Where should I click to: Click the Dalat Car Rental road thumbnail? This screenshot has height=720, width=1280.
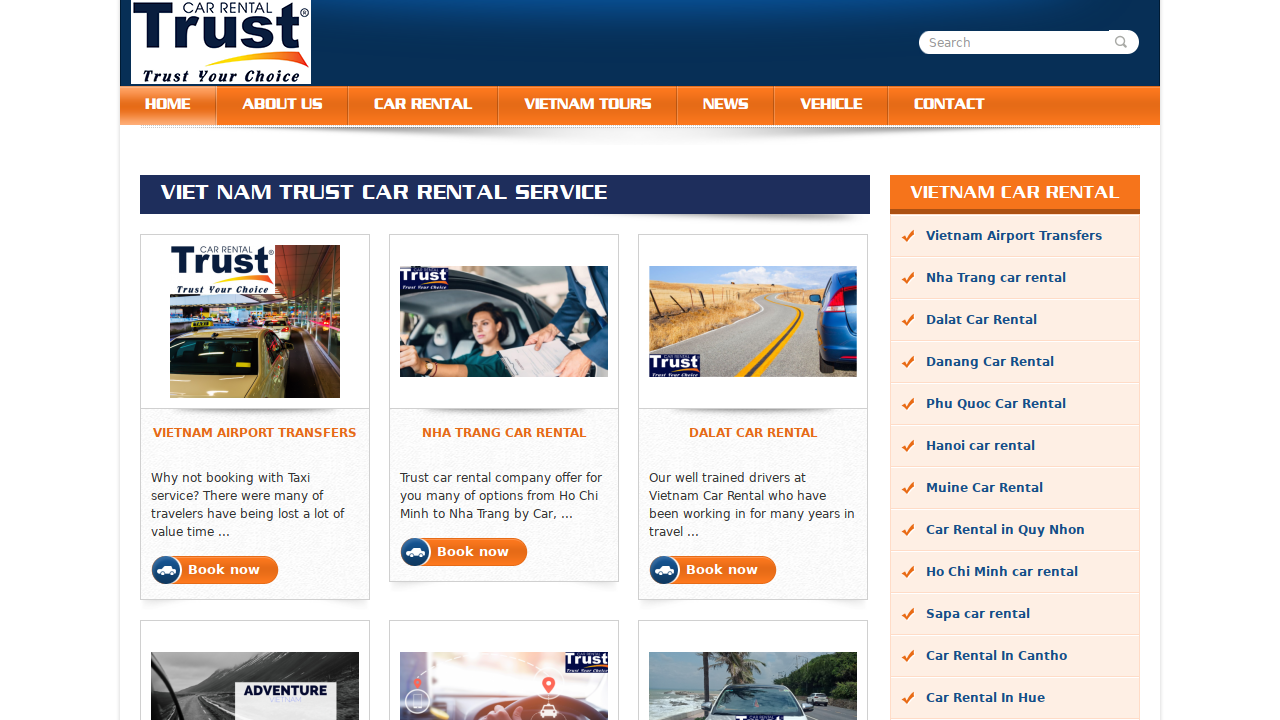point(753,321)
